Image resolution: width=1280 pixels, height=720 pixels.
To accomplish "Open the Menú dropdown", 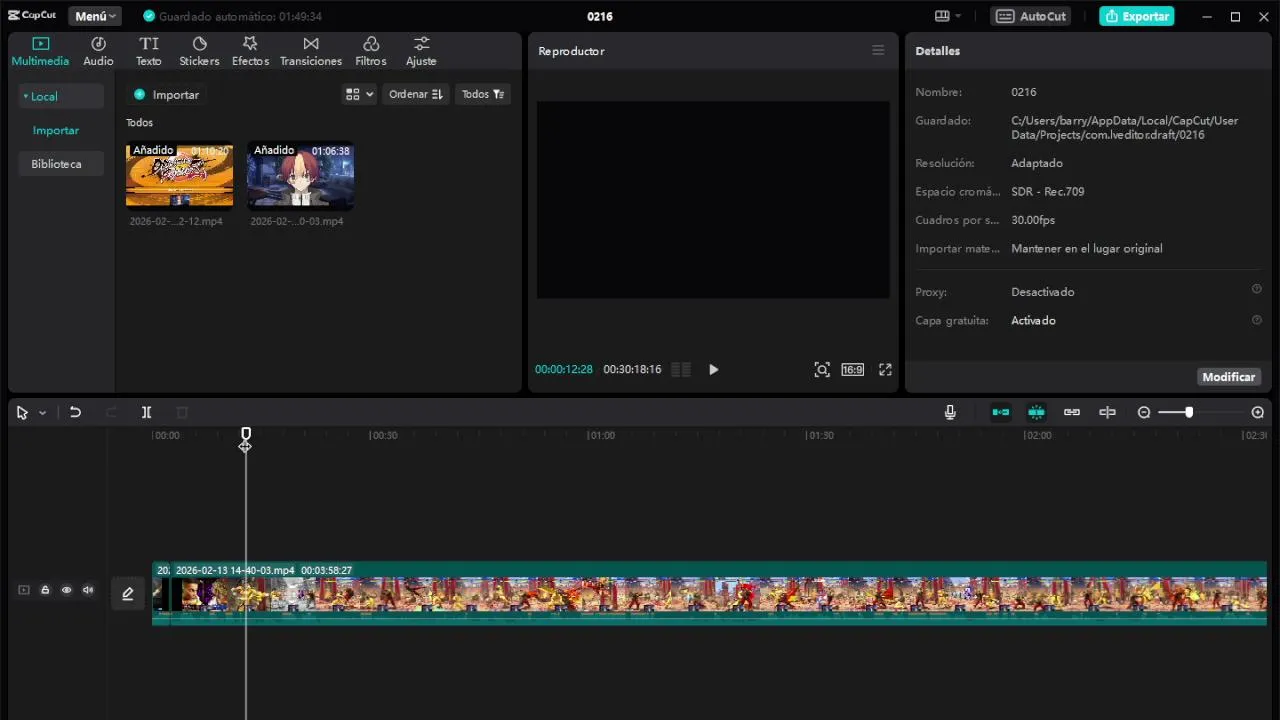I will tap(95, 16).
